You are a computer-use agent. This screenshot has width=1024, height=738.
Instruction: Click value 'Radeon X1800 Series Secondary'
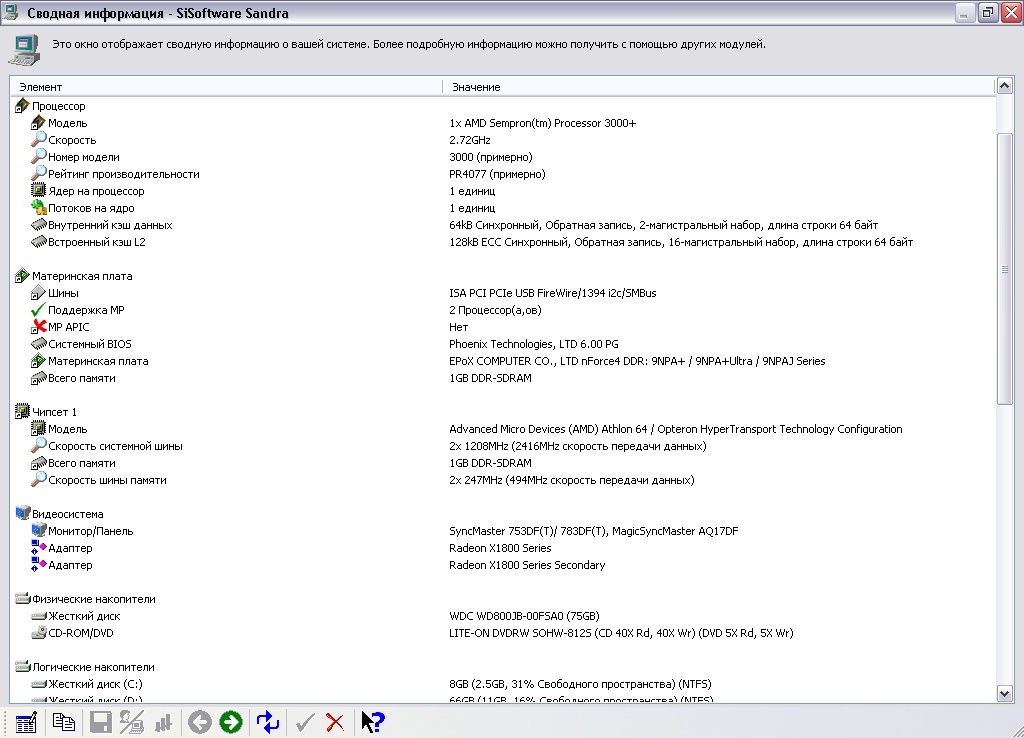527,565
